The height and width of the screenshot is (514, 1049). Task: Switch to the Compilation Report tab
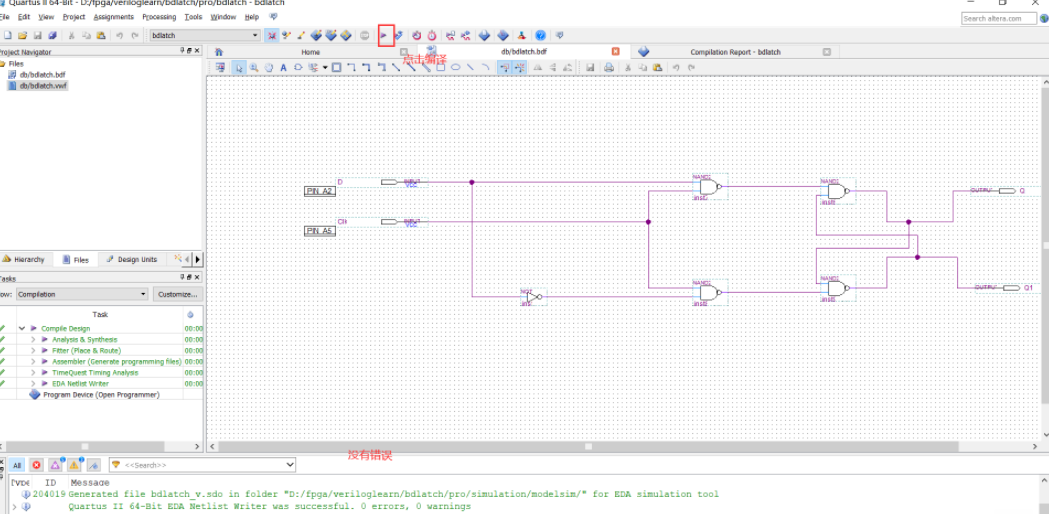pos(734,52)
